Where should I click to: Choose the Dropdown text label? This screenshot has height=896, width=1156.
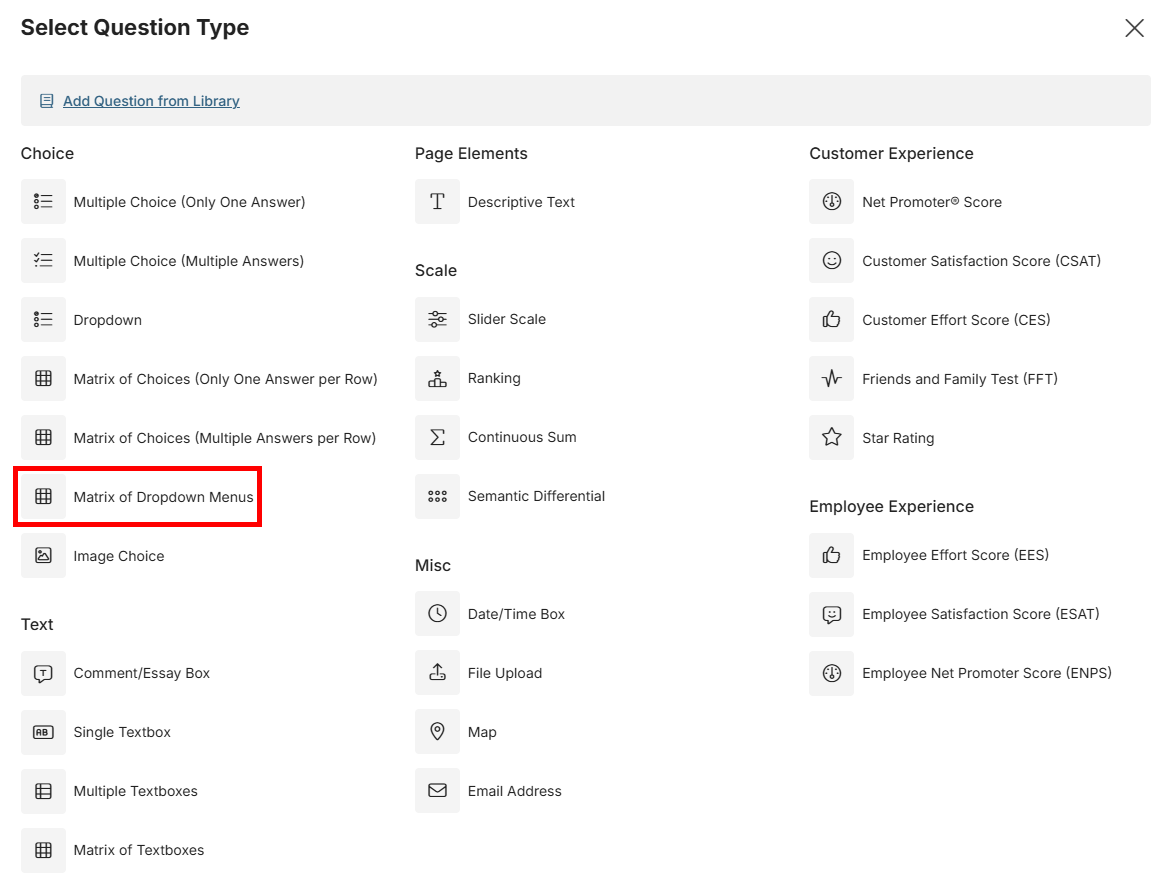108,320
